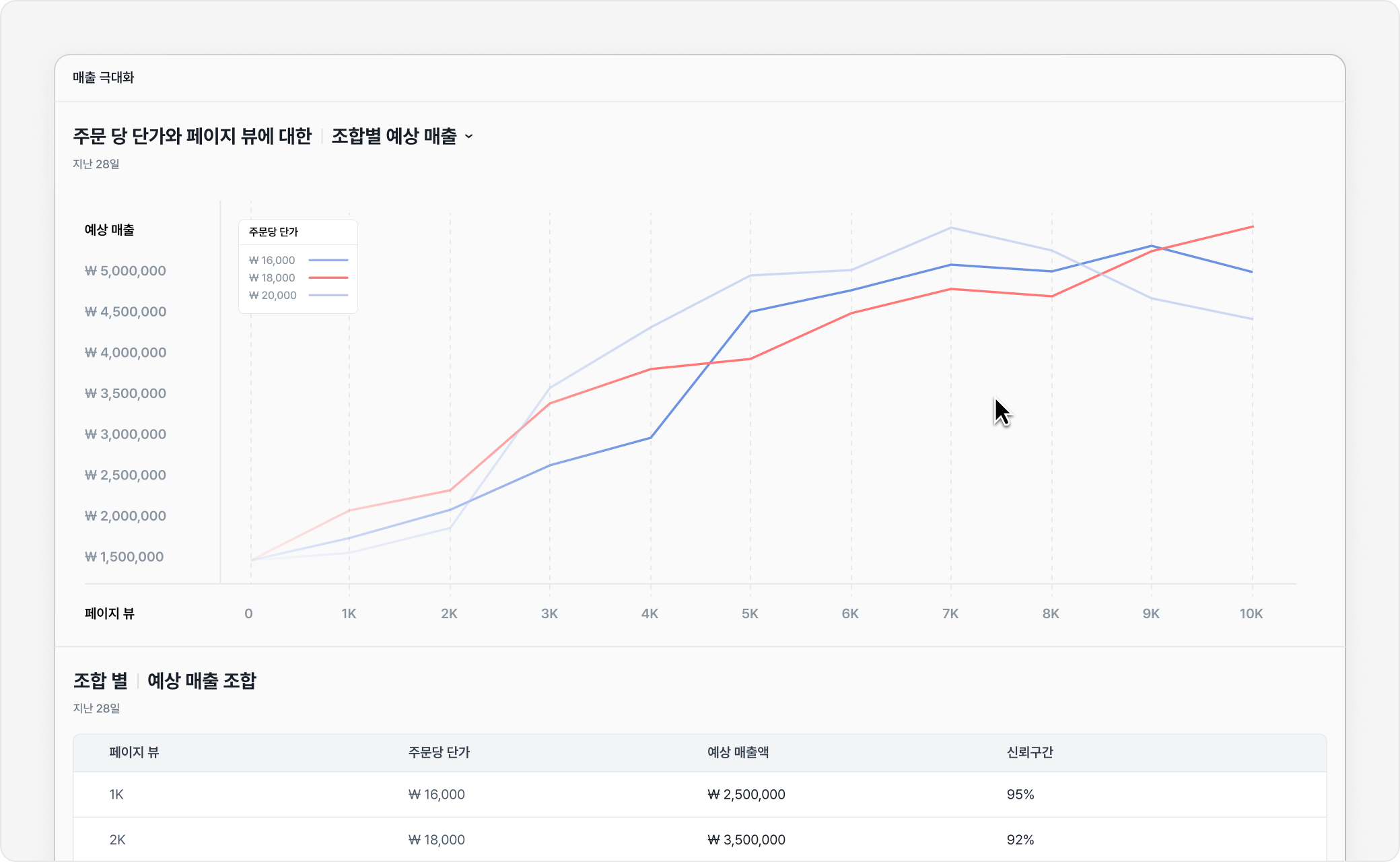This screenshot has height=862, width=1400.
Task: Sort by the 예상 매출액 column header
Action: [738, 753]
